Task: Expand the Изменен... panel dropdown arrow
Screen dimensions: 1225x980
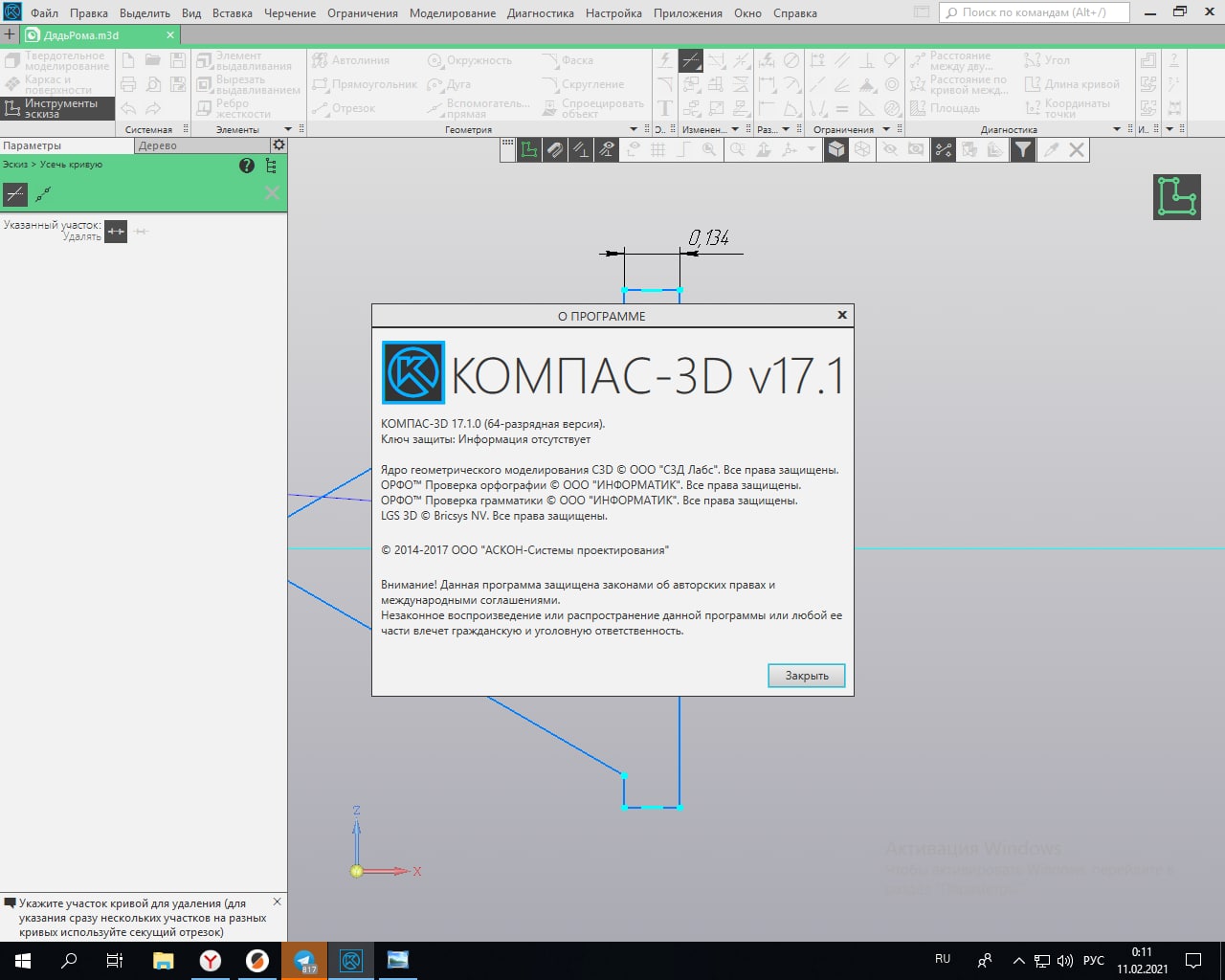Action: click(x=735, y=129)
